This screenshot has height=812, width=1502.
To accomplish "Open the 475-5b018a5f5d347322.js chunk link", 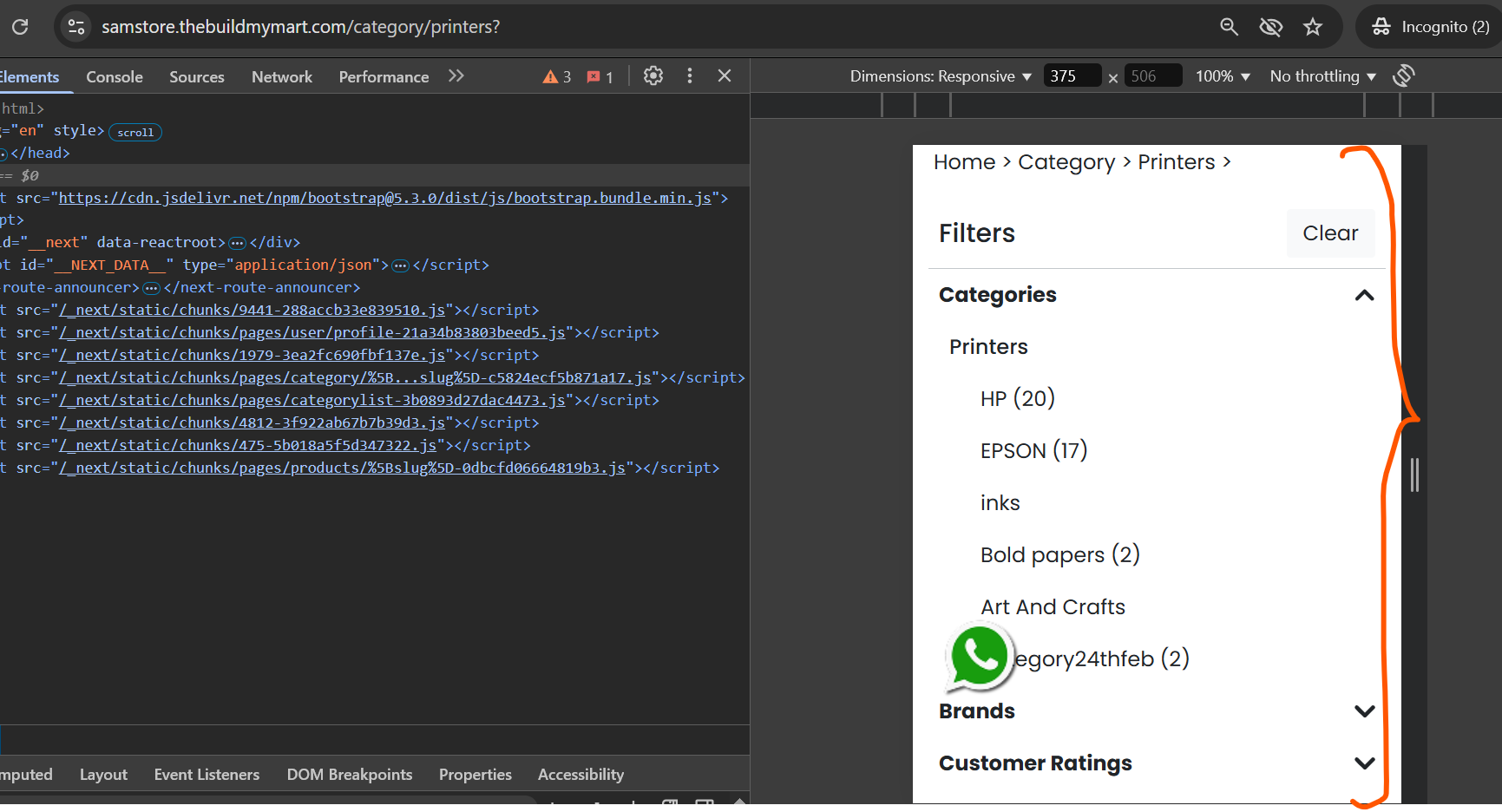I will [248, 445].
